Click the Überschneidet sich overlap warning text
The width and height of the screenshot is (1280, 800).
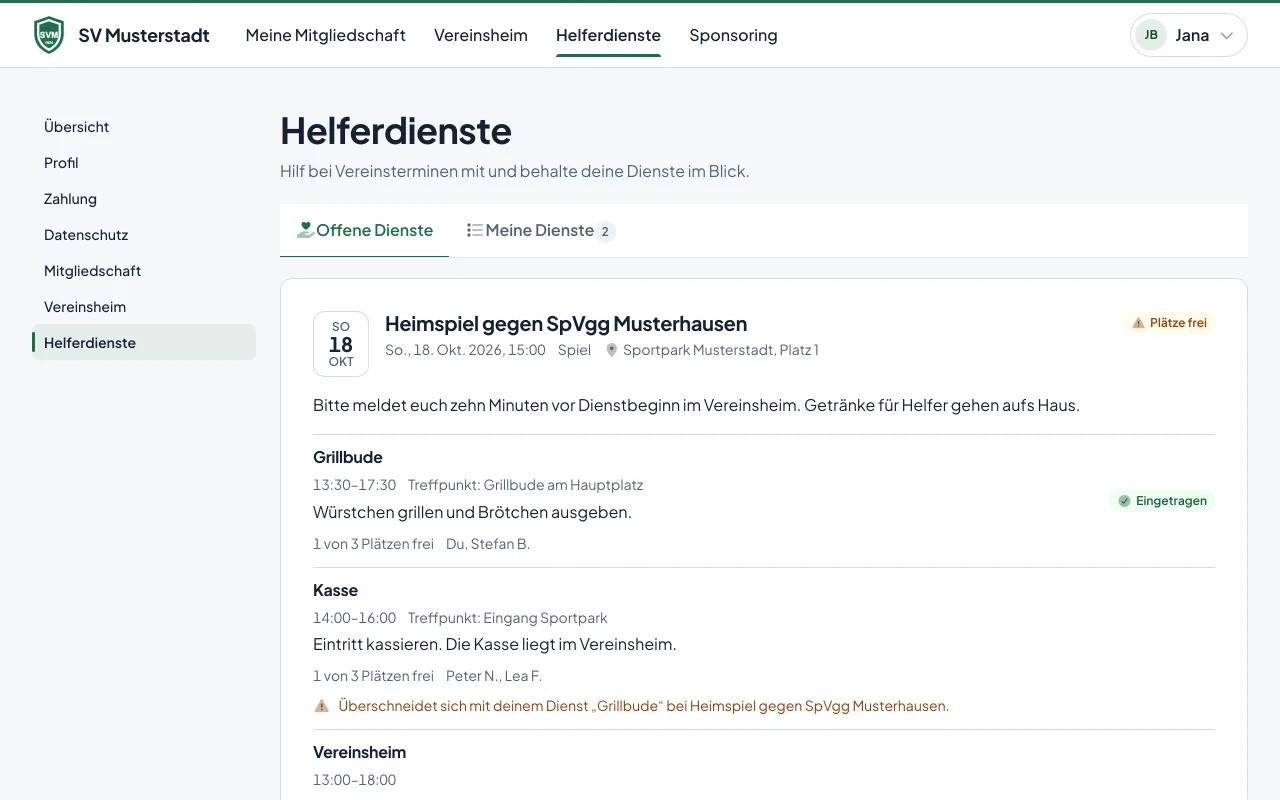tap(644, 706)
